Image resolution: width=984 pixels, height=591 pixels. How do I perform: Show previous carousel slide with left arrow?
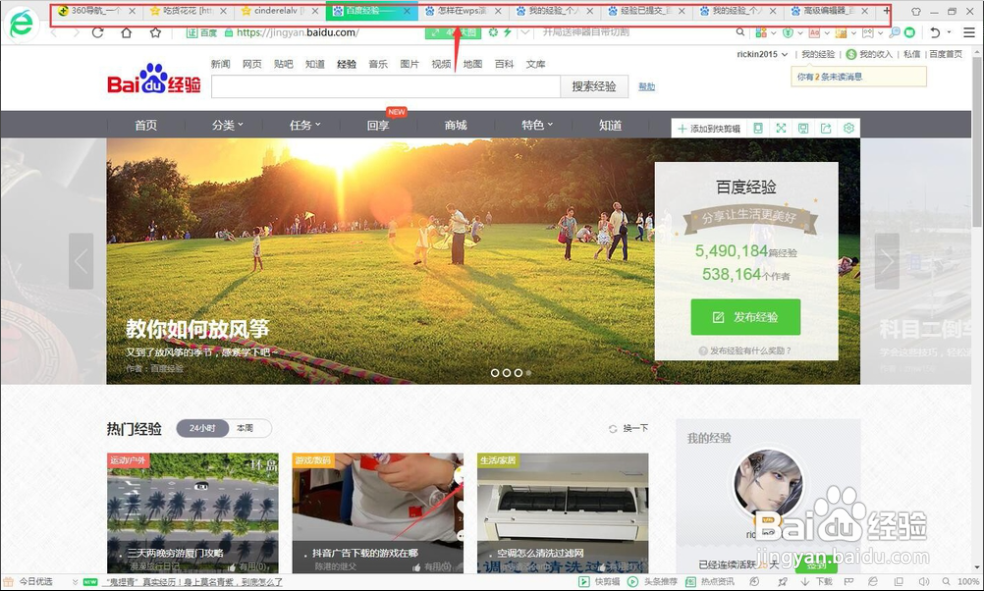[x=81, y=261]
